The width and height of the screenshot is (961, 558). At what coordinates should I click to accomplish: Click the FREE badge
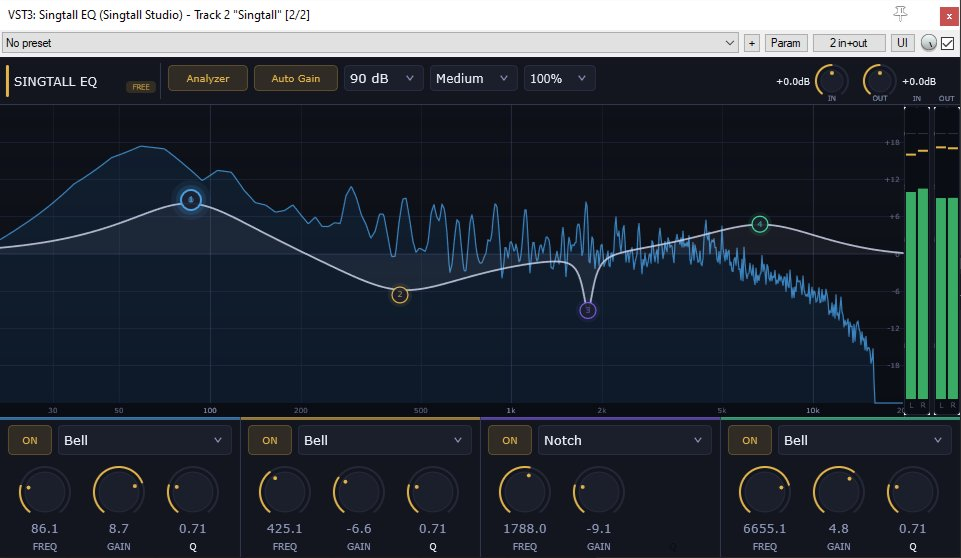coord(141,86)
